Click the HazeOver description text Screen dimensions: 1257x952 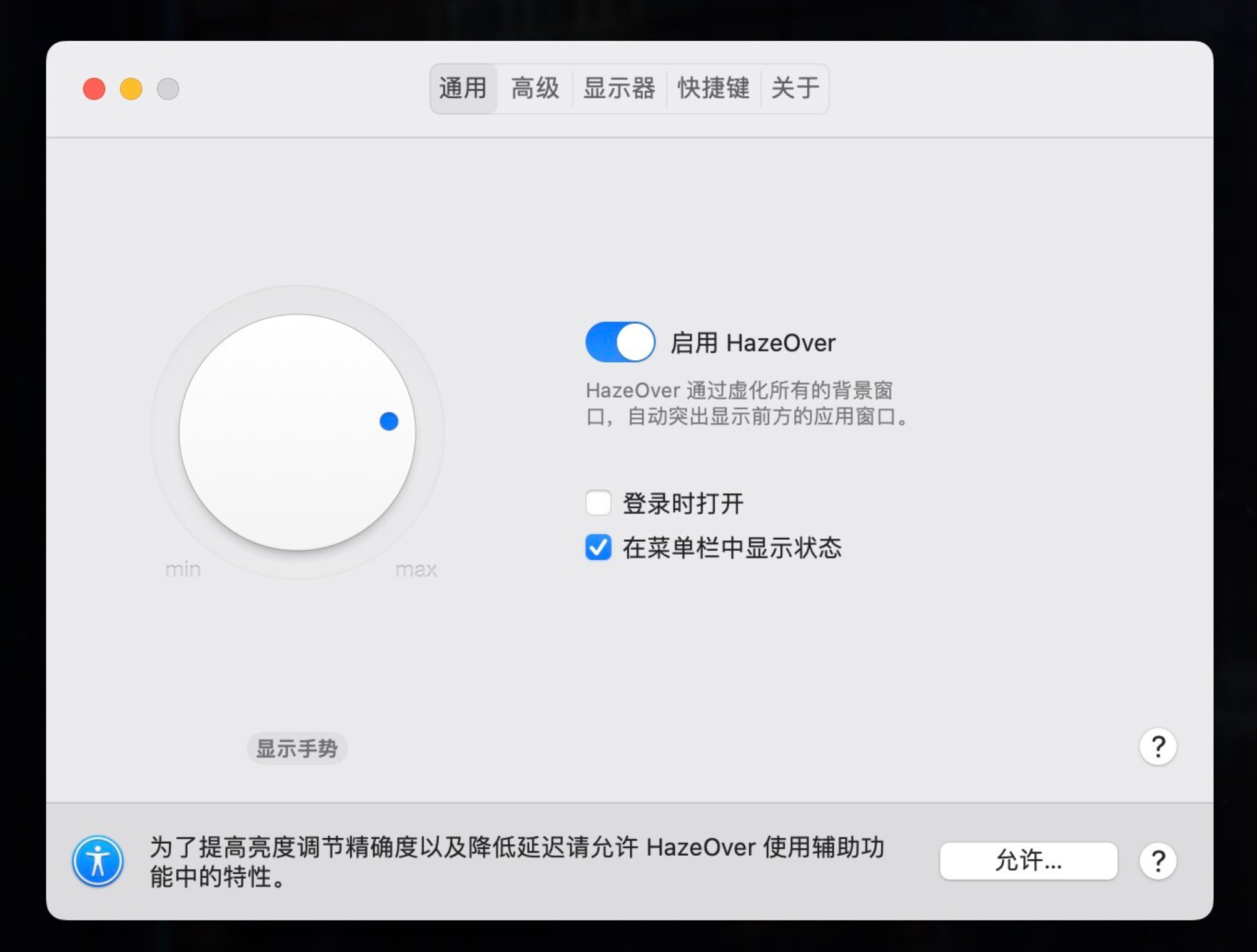click(747, 403)
